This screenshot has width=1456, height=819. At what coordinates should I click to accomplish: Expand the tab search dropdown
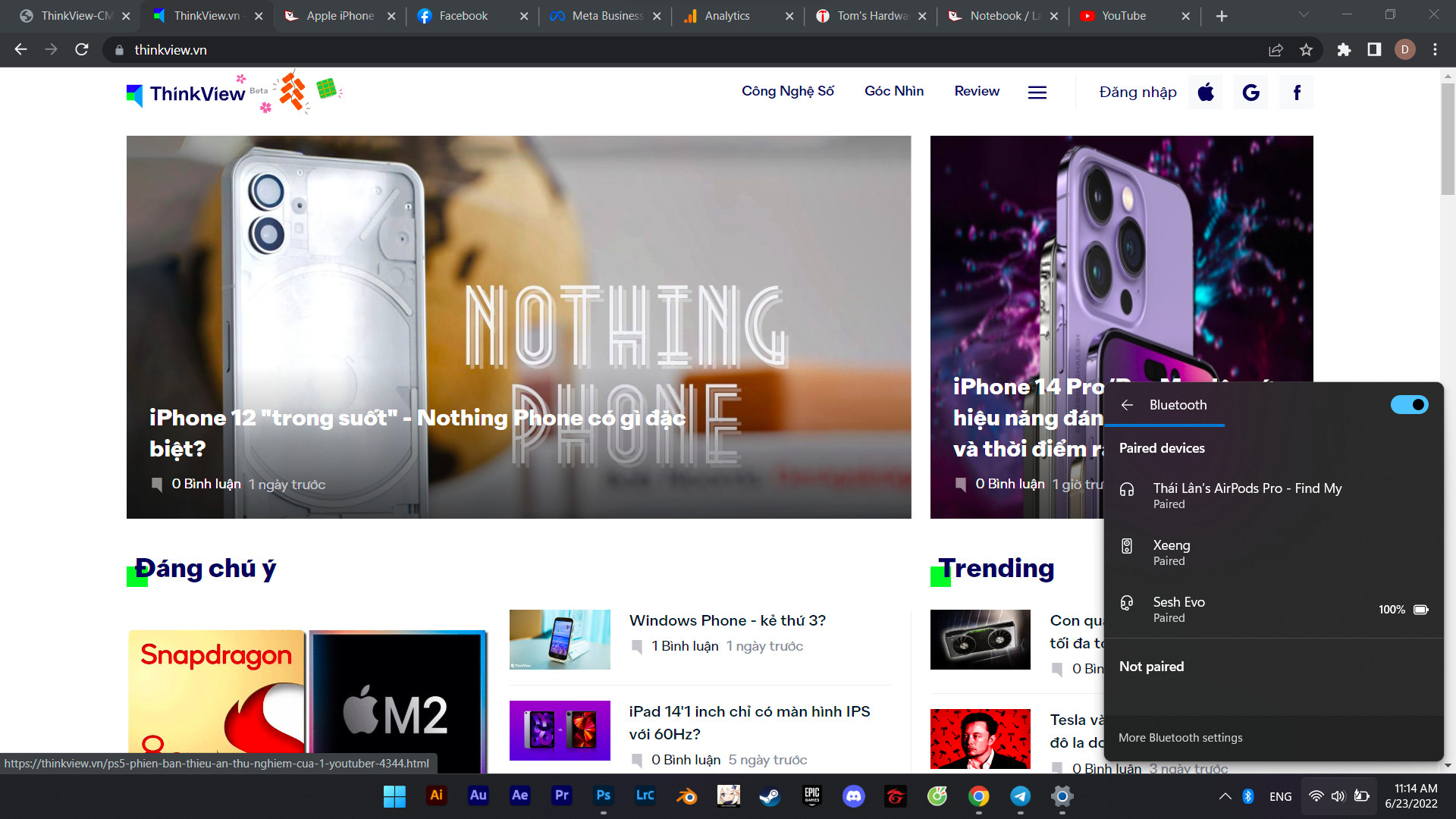[x=1304, y=14]
